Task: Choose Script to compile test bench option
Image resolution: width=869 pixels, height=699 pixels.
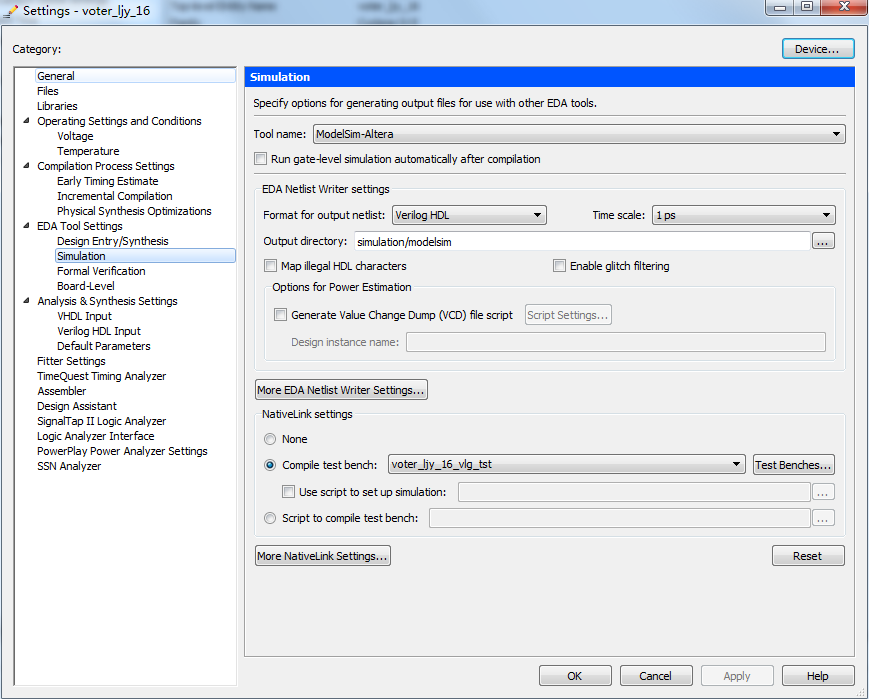Action: 270,518
